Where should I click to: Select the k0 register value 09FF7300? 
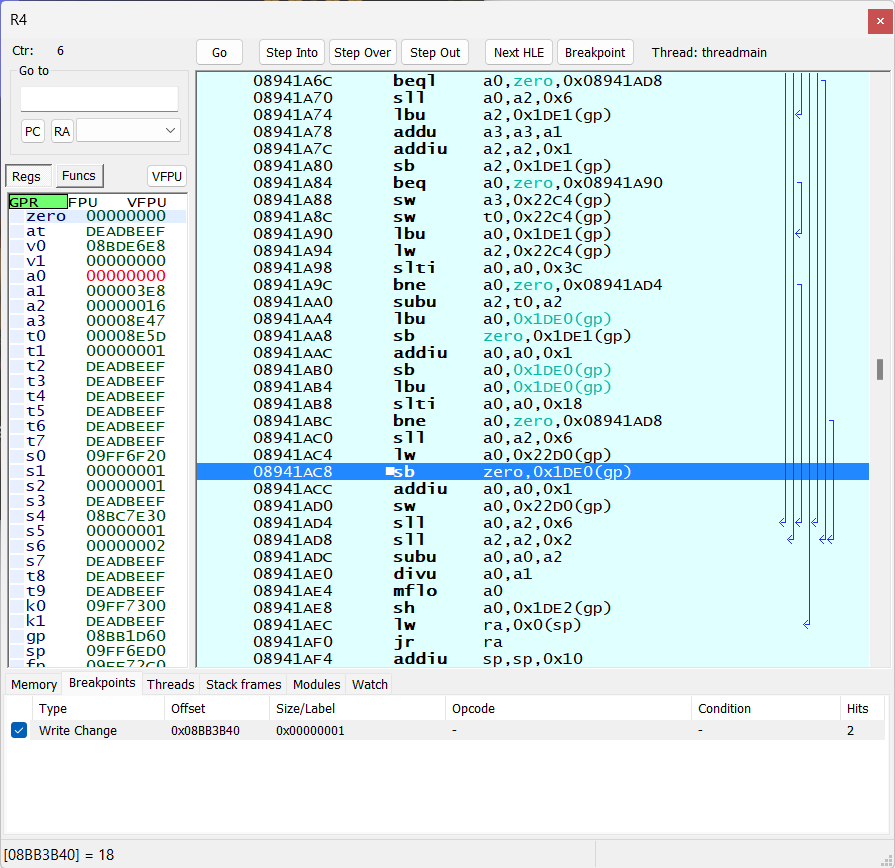(126, 606)
